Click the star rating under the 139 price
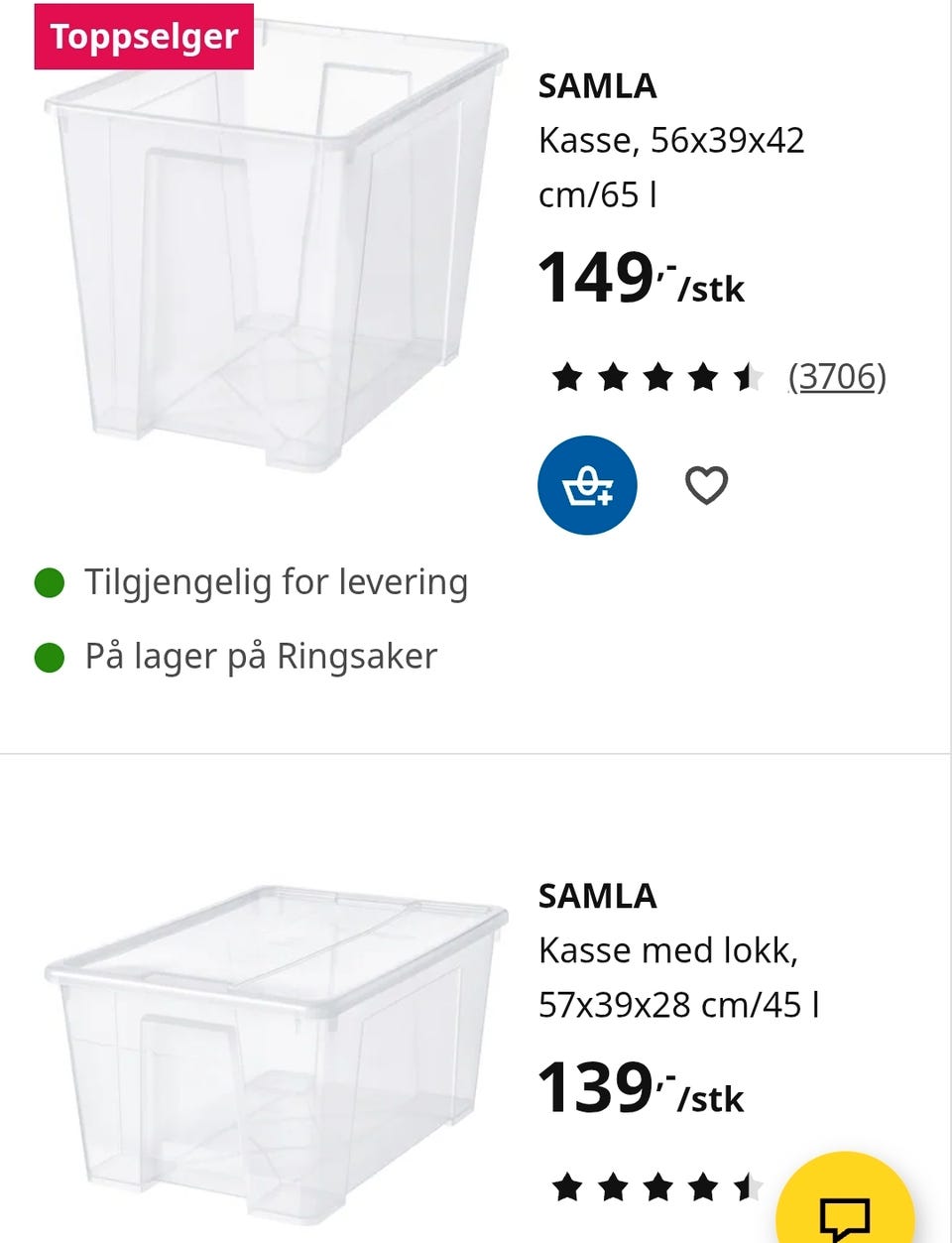The image size is (952, 1243). (657, 1186)
